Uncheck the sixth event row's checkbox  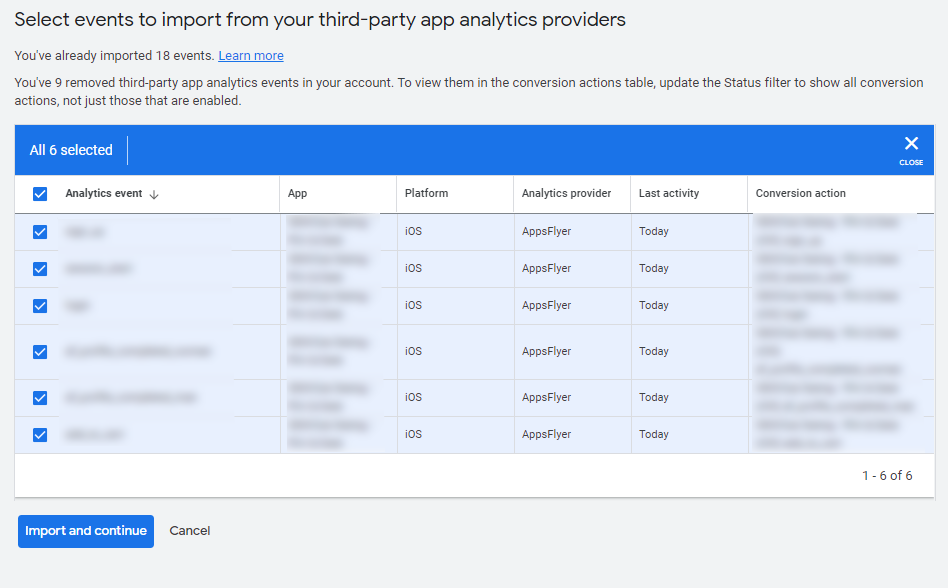pos(40,435)
